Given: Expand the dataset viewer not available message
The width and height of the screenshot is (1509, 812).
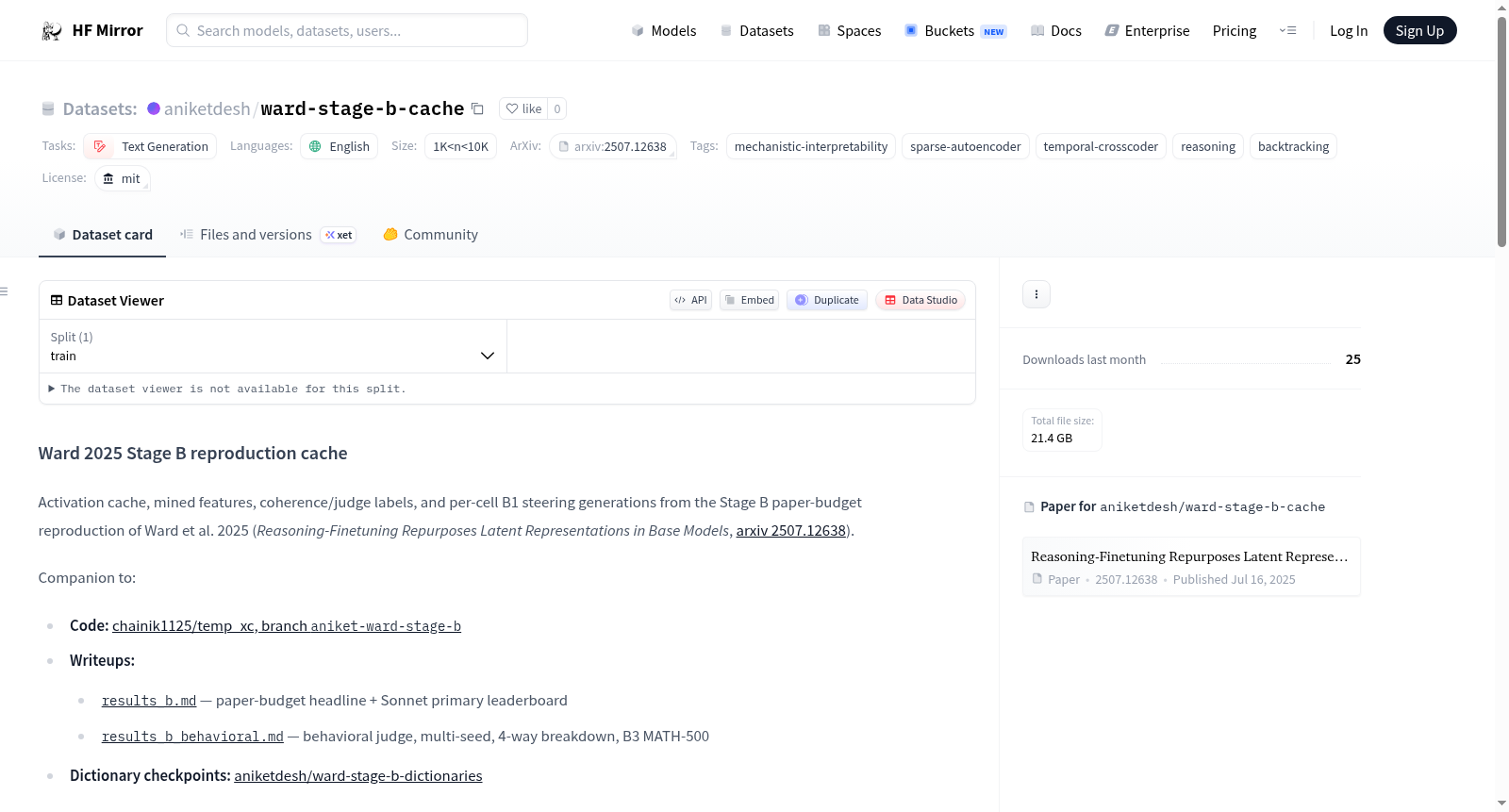Looking at the screenshot, I should click(x=226, y=389).
